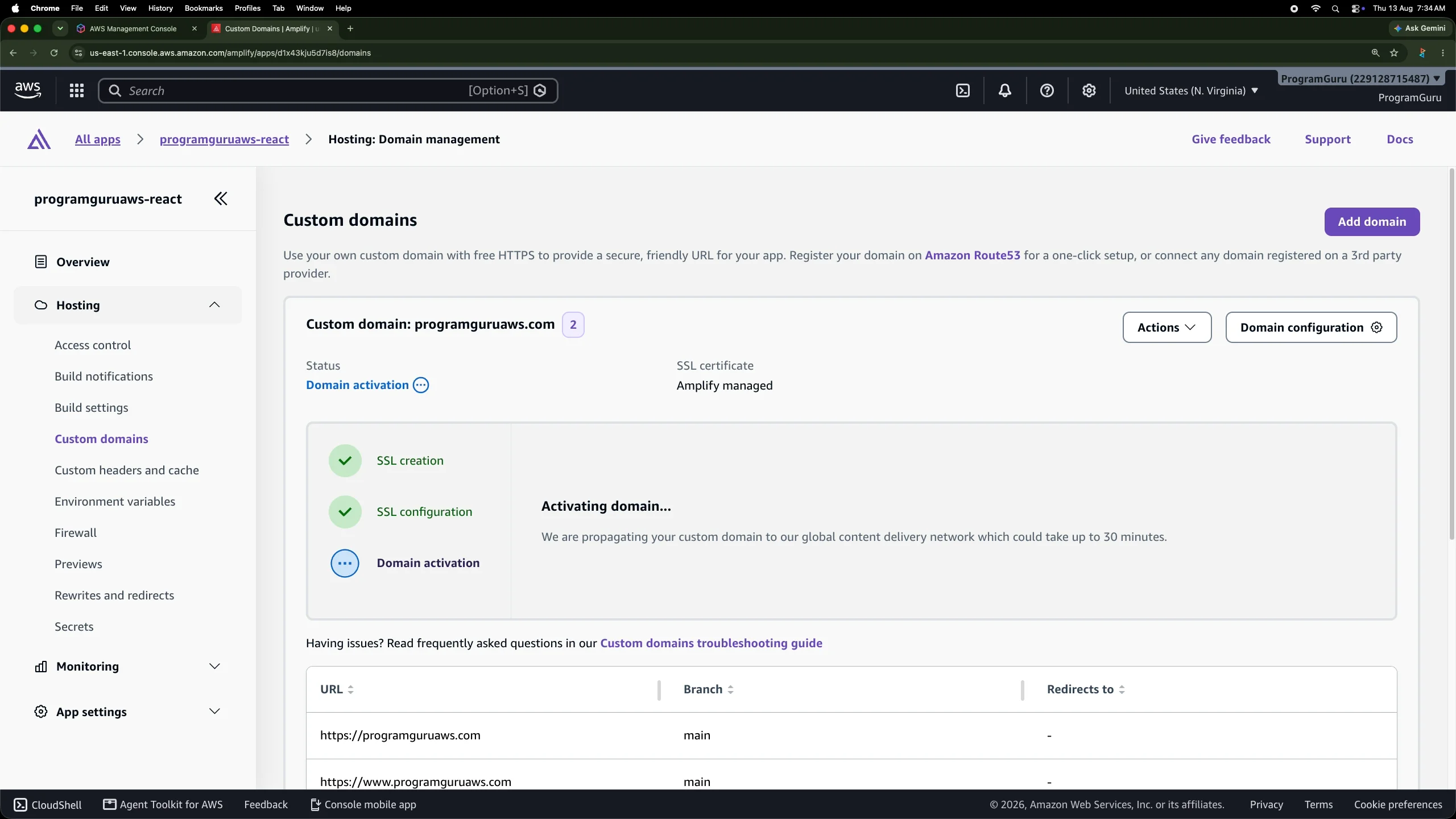Click the SSL configuration green checkmark
The image size is (1456, 819).
click(x=345, y=512)
